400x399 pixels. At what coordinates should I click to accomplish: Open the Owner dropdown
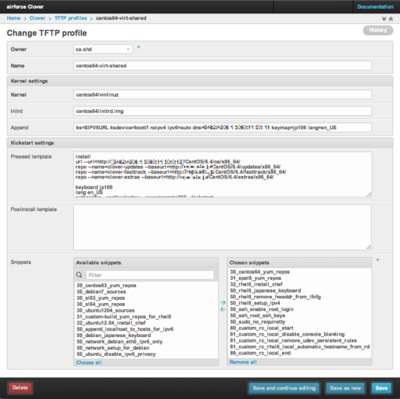[103, 49]
